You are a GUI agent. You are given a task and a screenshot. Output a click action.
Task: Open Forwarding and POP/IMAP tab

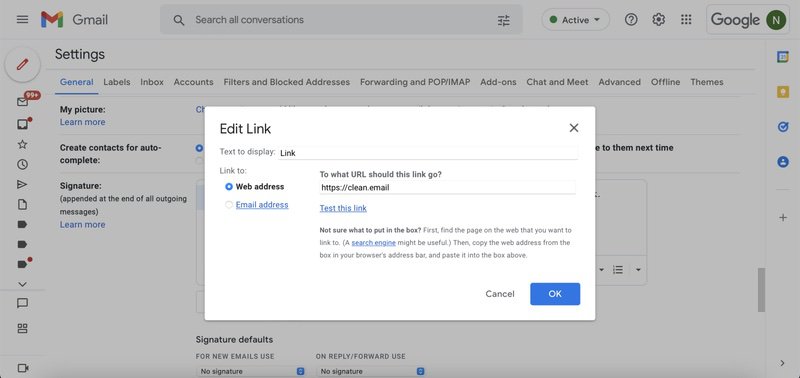click(415, 82)
